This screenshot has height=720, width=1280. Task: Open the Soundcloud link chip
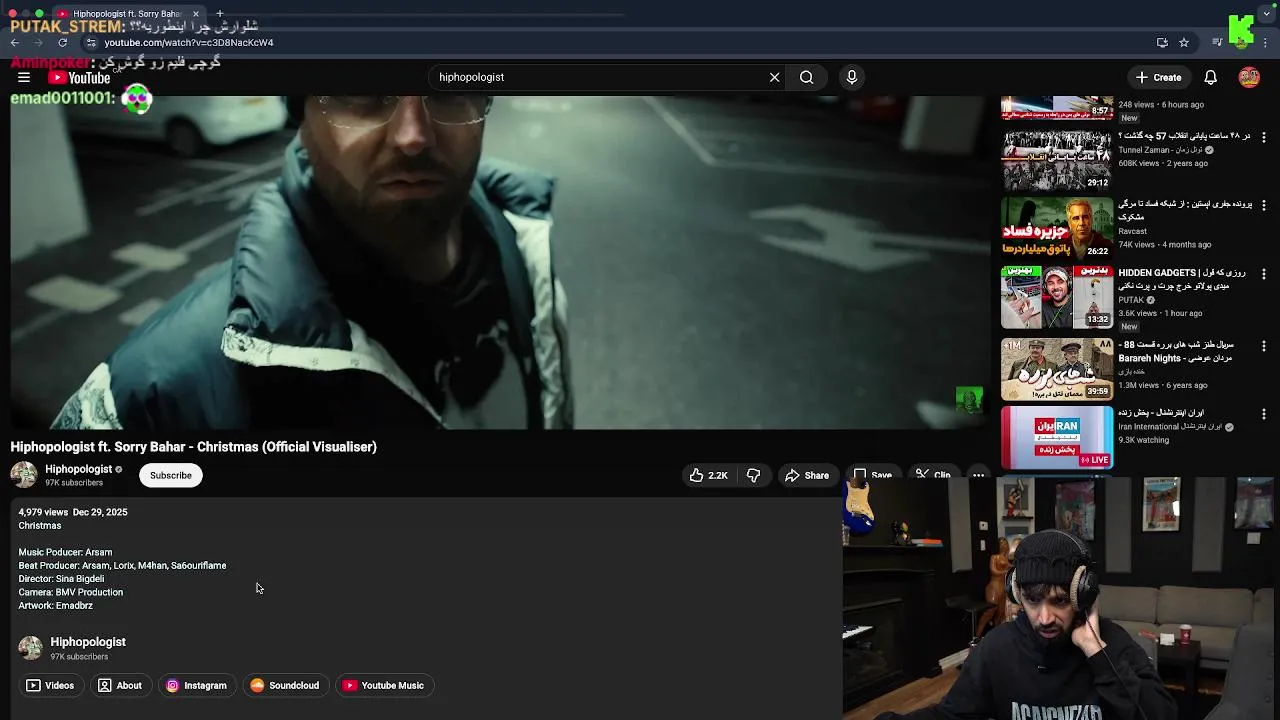[x=285, y=685]
